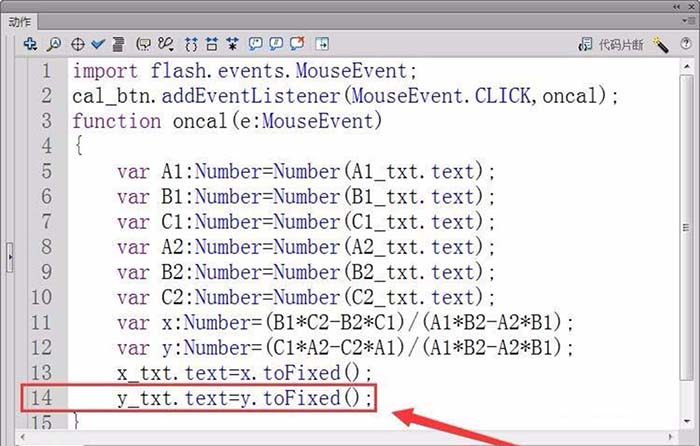Click the var B2:Number line
700x446 pixels.
pyautogui.click(x=306, y=272)
